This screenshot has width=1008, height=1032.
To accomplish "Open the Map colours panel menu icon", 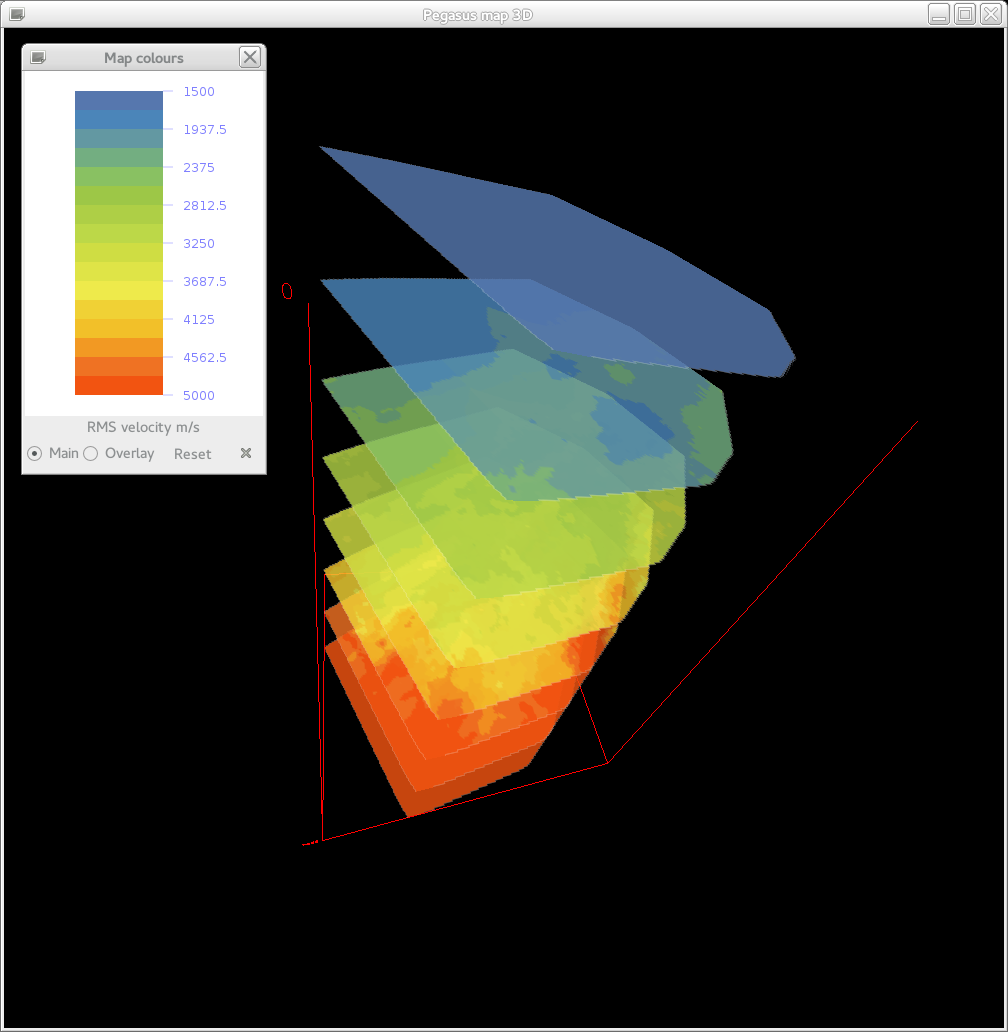I will click(38, 58).
